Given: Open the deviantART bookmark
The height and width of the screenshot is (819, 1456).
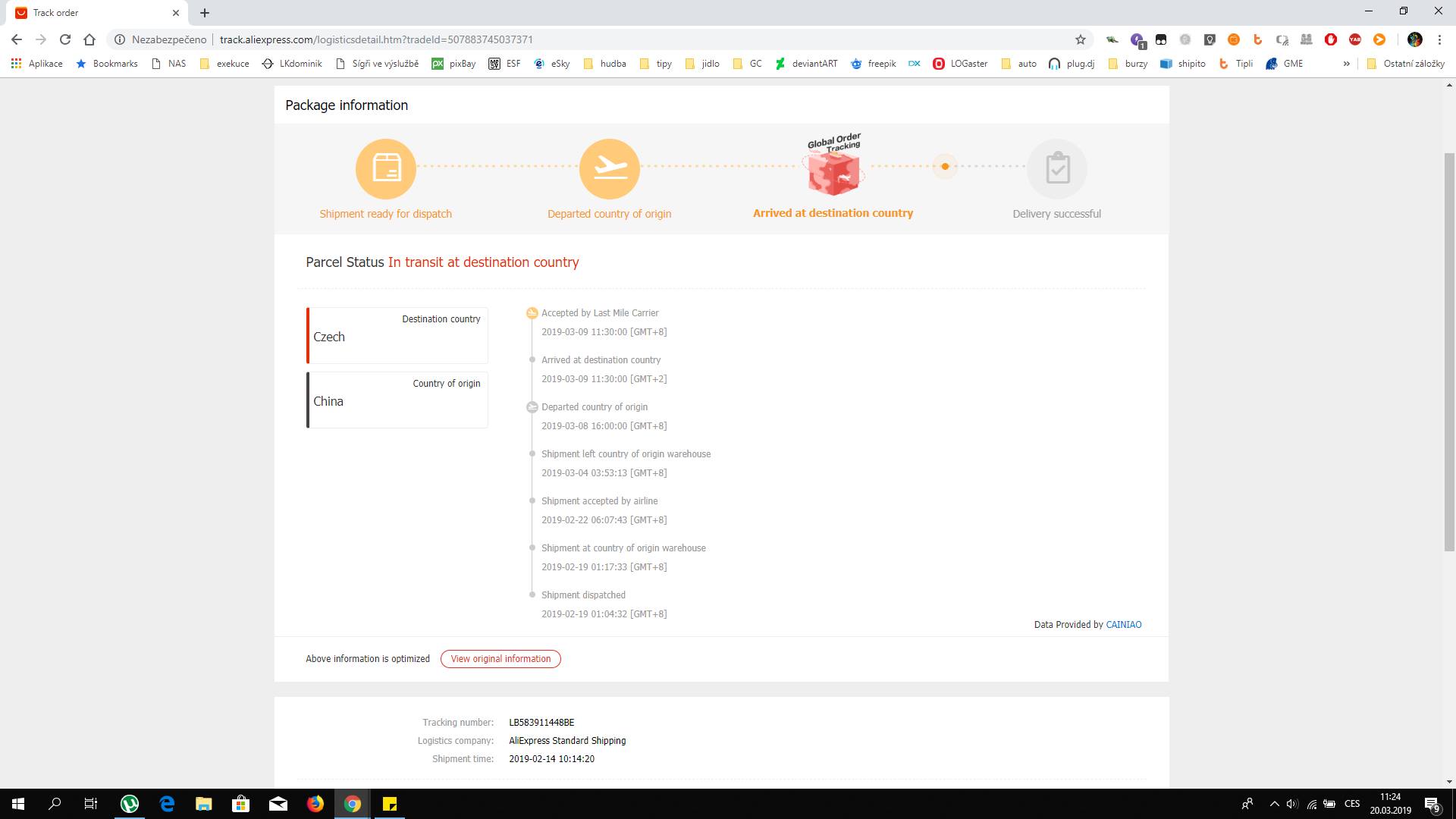Looking at the screenshot, I should (806, 64).
